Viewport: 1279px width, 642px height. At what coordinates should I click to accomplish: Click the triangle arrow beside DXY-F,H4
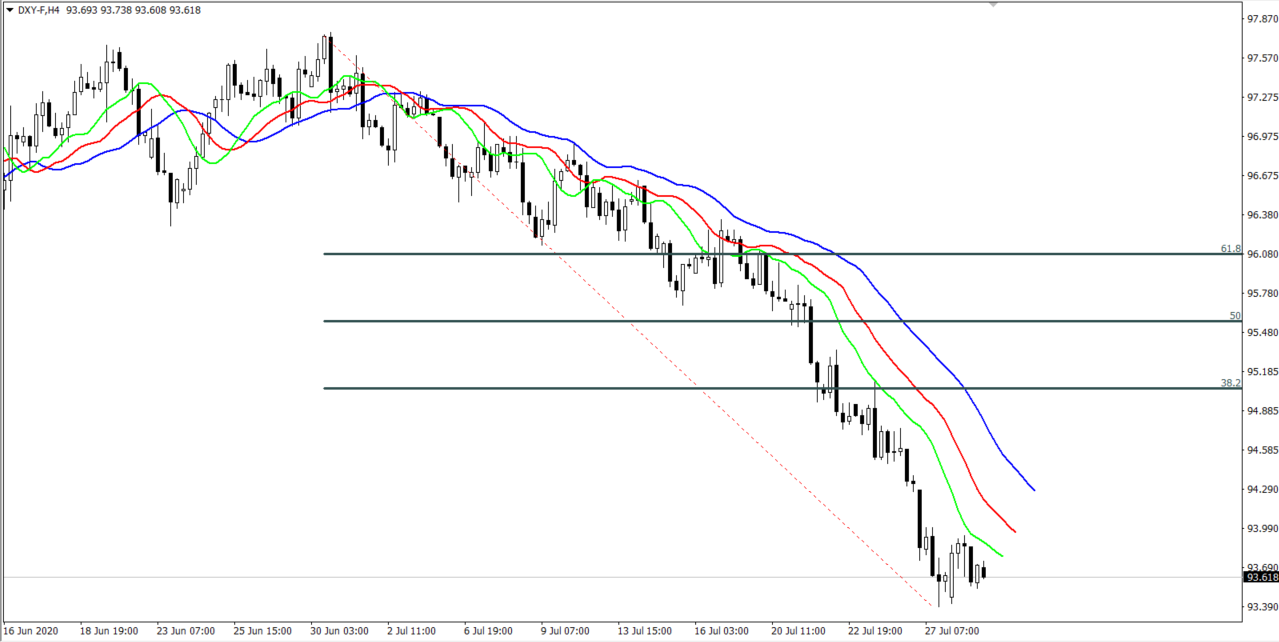pos(9,9)
